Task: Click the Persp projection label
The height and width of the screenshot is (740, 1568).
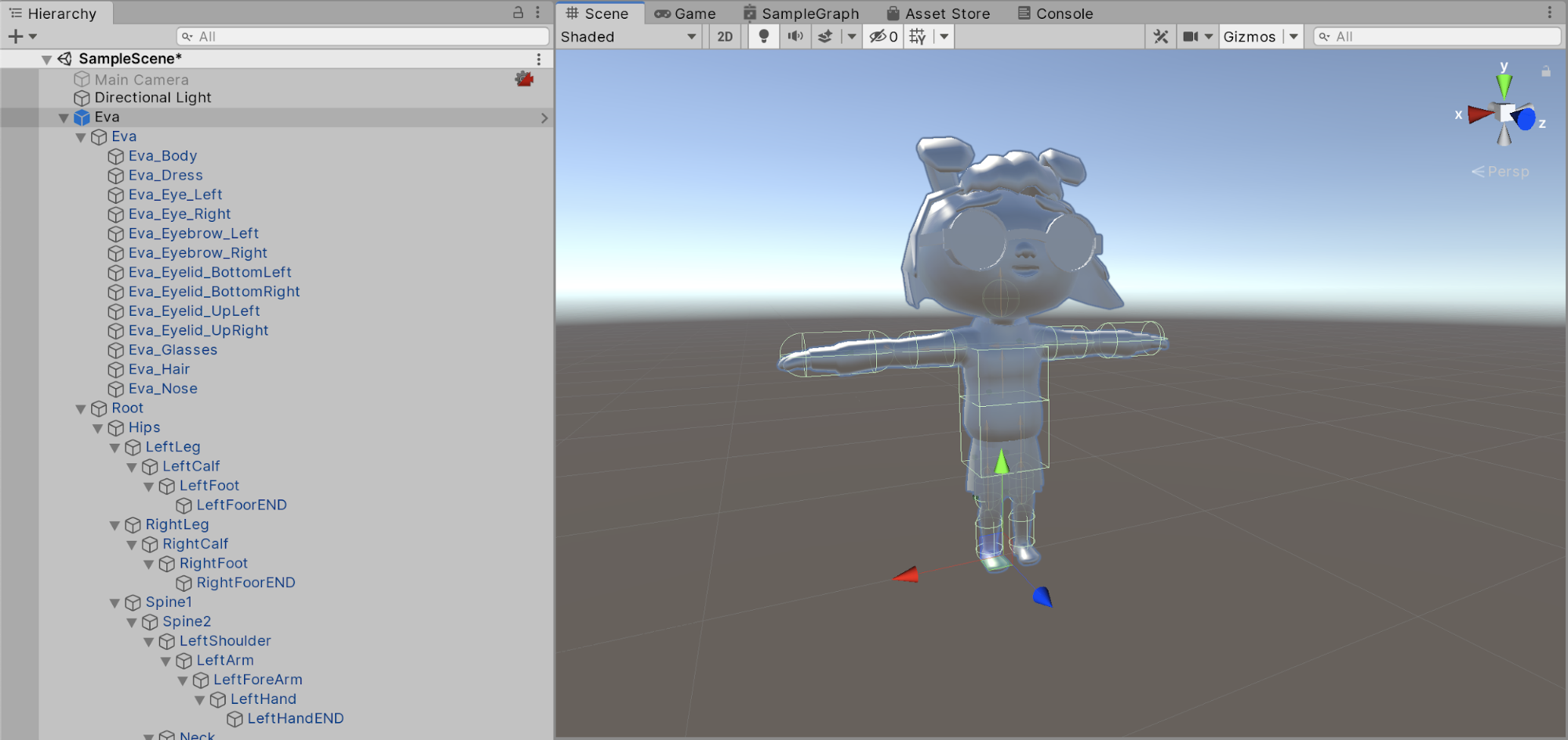Action: (x=1507, y=172)
